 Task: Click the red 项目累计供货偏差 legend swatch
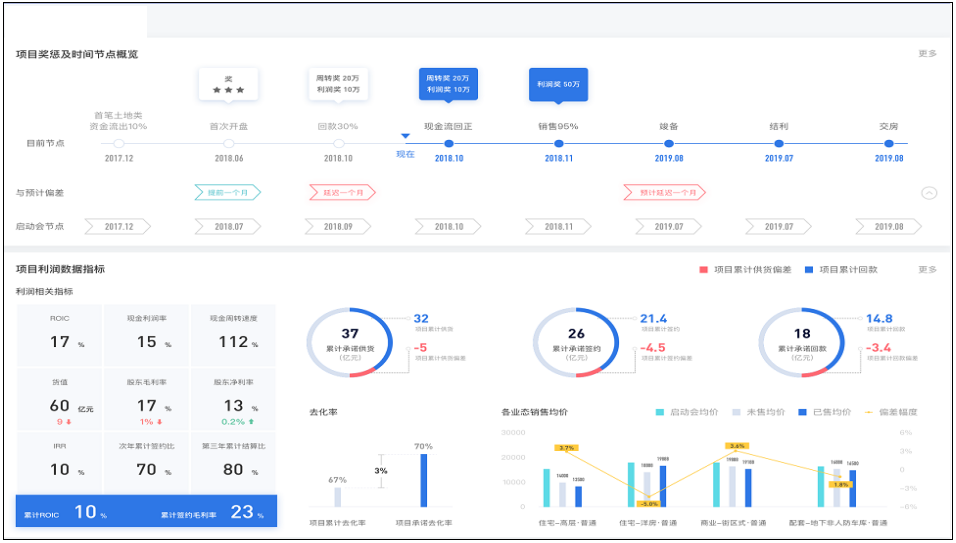pos(704,269)
